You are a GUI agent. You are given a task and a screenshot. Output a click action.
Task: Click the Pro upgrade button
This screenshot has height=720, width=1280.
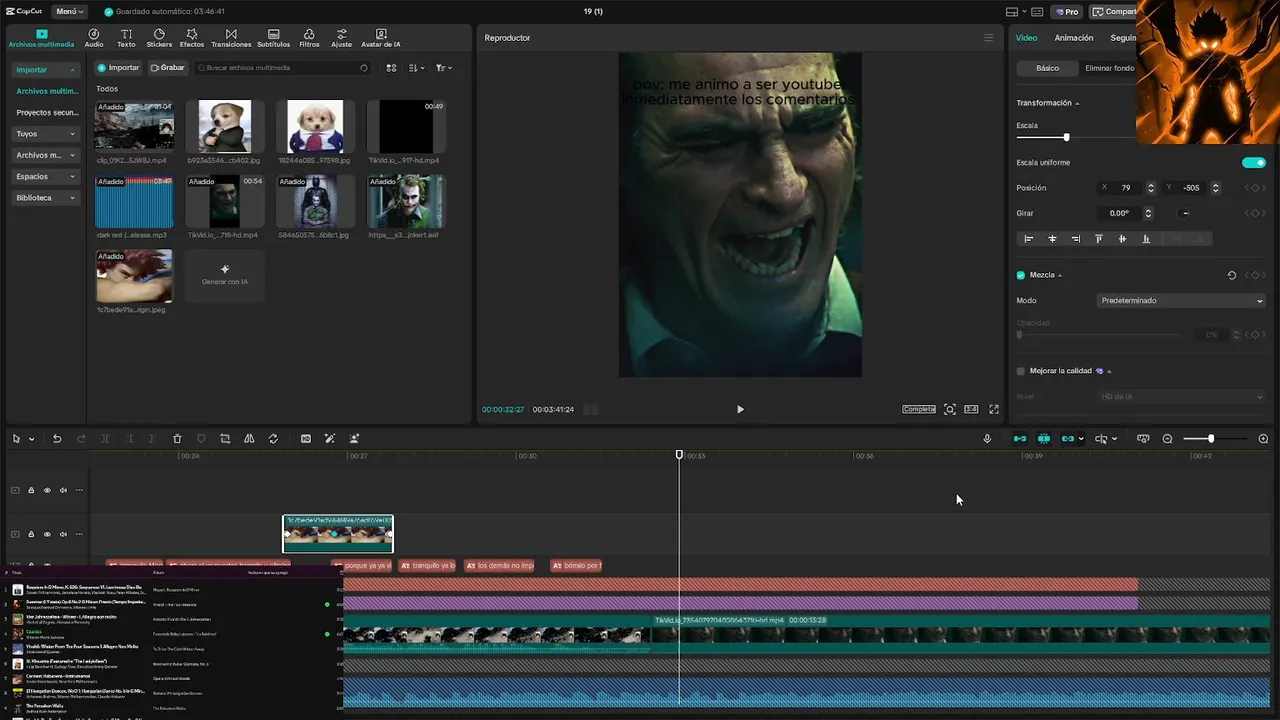coord(1066,12)
